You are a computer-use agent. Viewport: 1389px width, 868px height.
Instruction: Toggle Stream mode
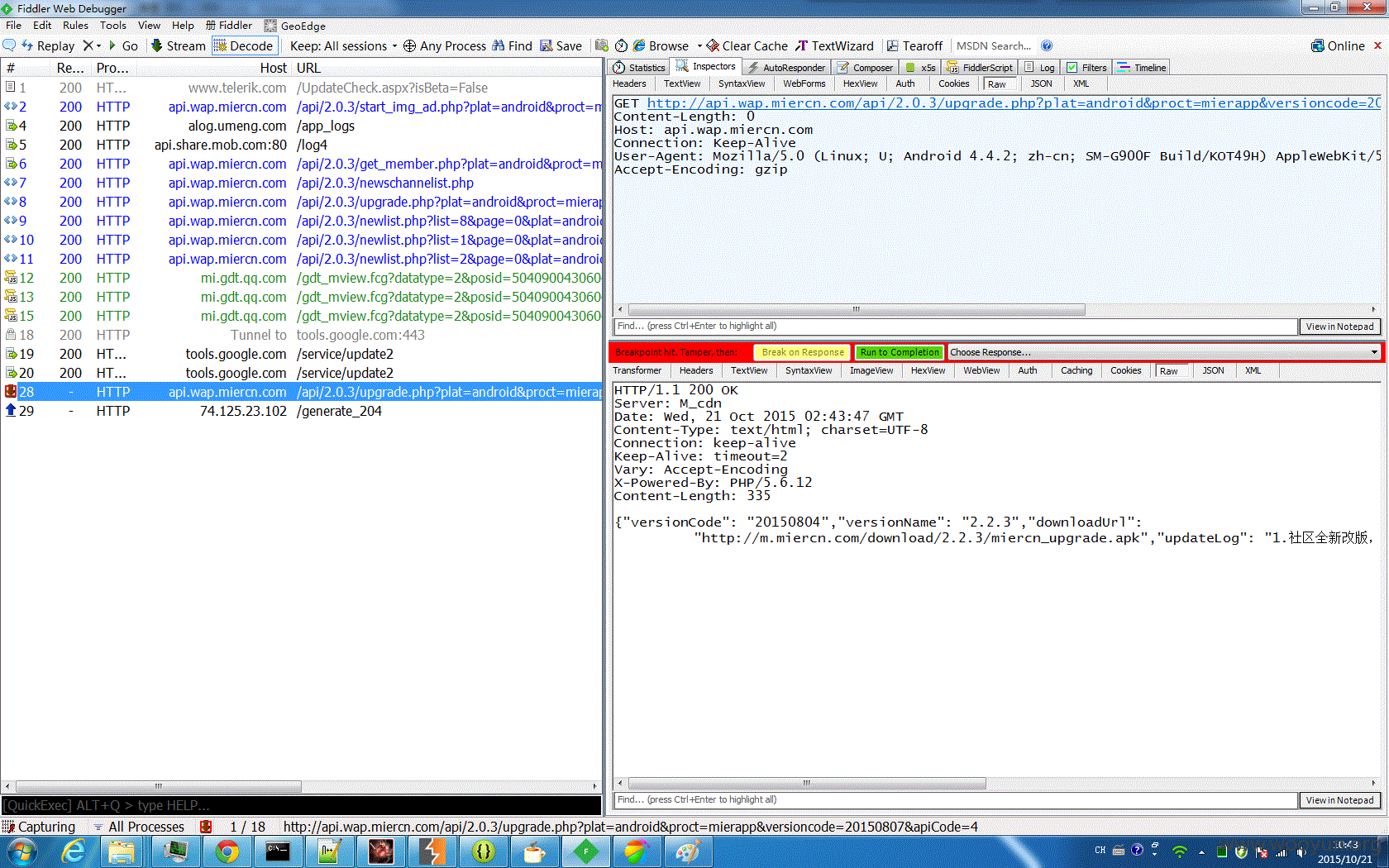[178, 45]
